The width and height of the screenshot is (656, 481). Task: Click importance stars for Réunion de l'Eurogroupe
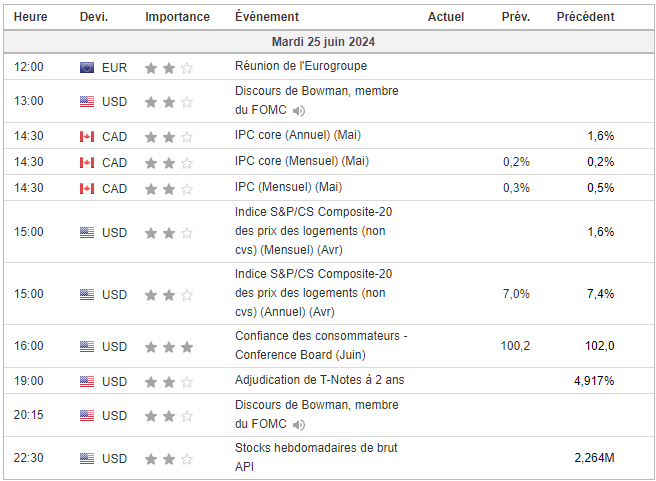coord(169,68)
